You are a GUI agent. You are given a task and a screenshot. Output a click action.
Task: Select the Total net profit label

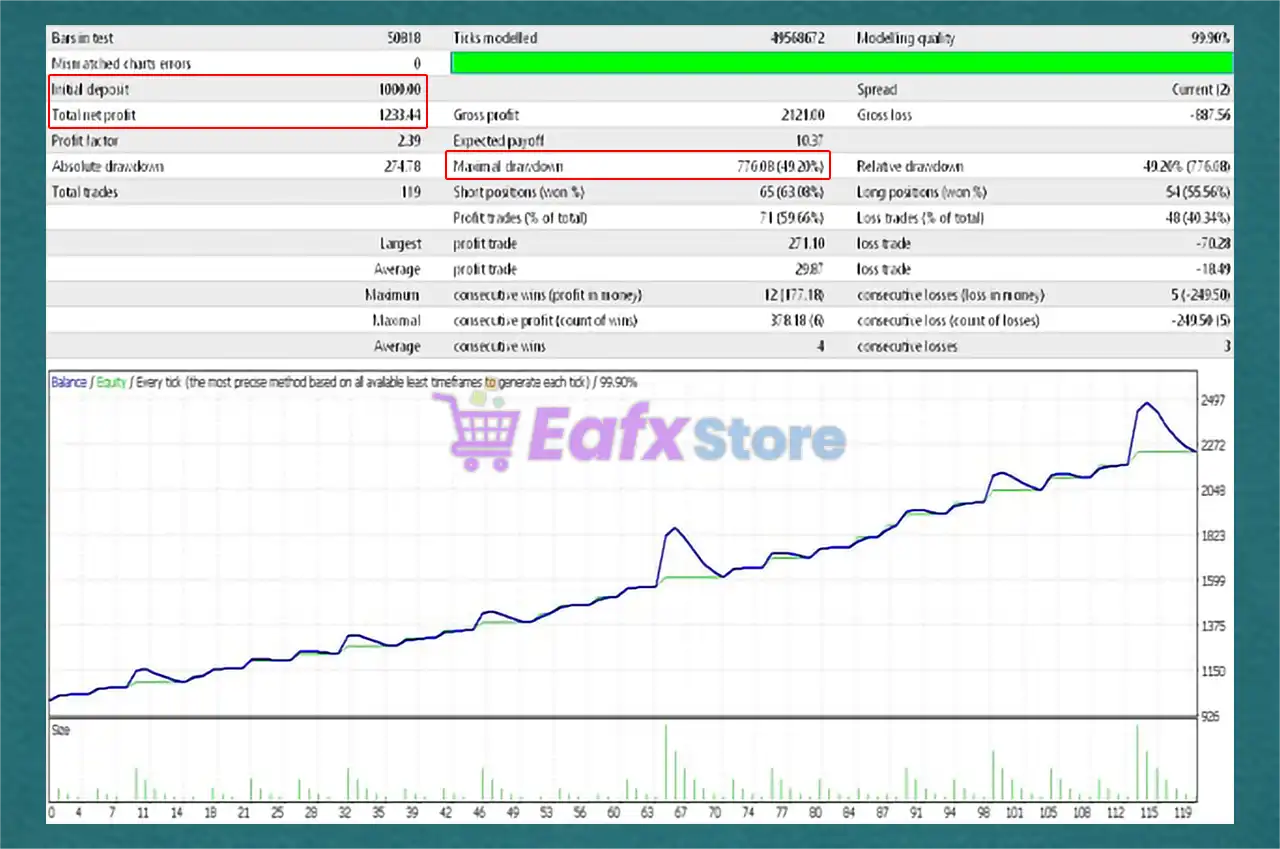point(94,115)
